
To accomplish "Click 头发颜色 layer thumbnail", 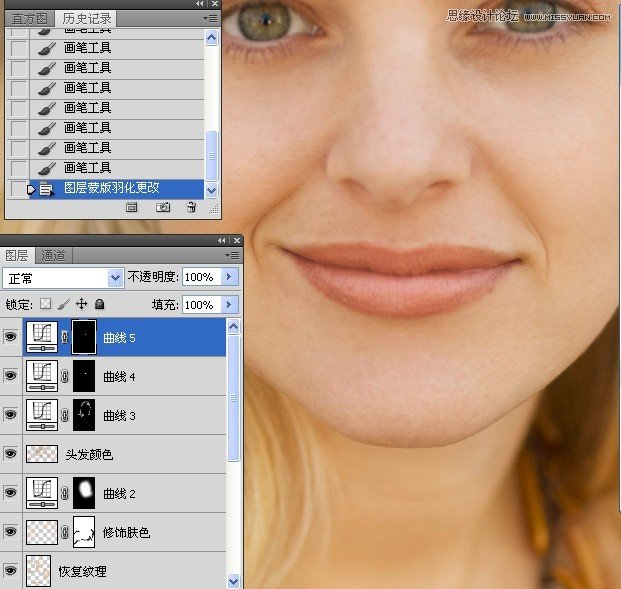I will pos(42,454).
